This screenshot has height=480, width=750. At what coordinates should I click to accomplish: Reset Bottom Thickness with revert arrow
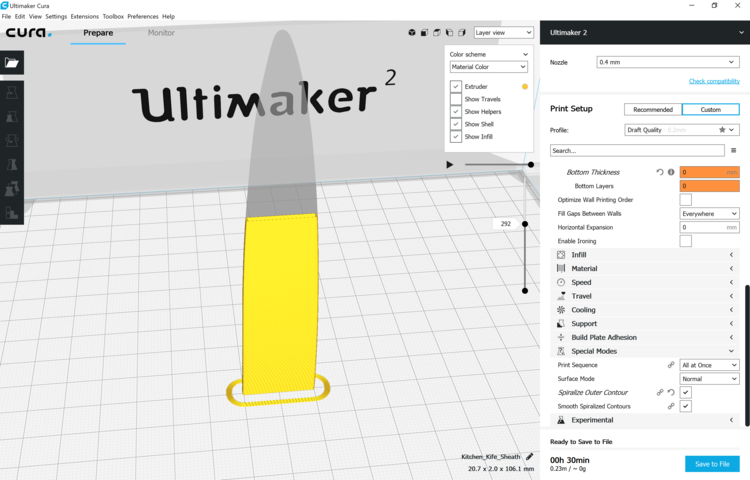tap(660, 172)
